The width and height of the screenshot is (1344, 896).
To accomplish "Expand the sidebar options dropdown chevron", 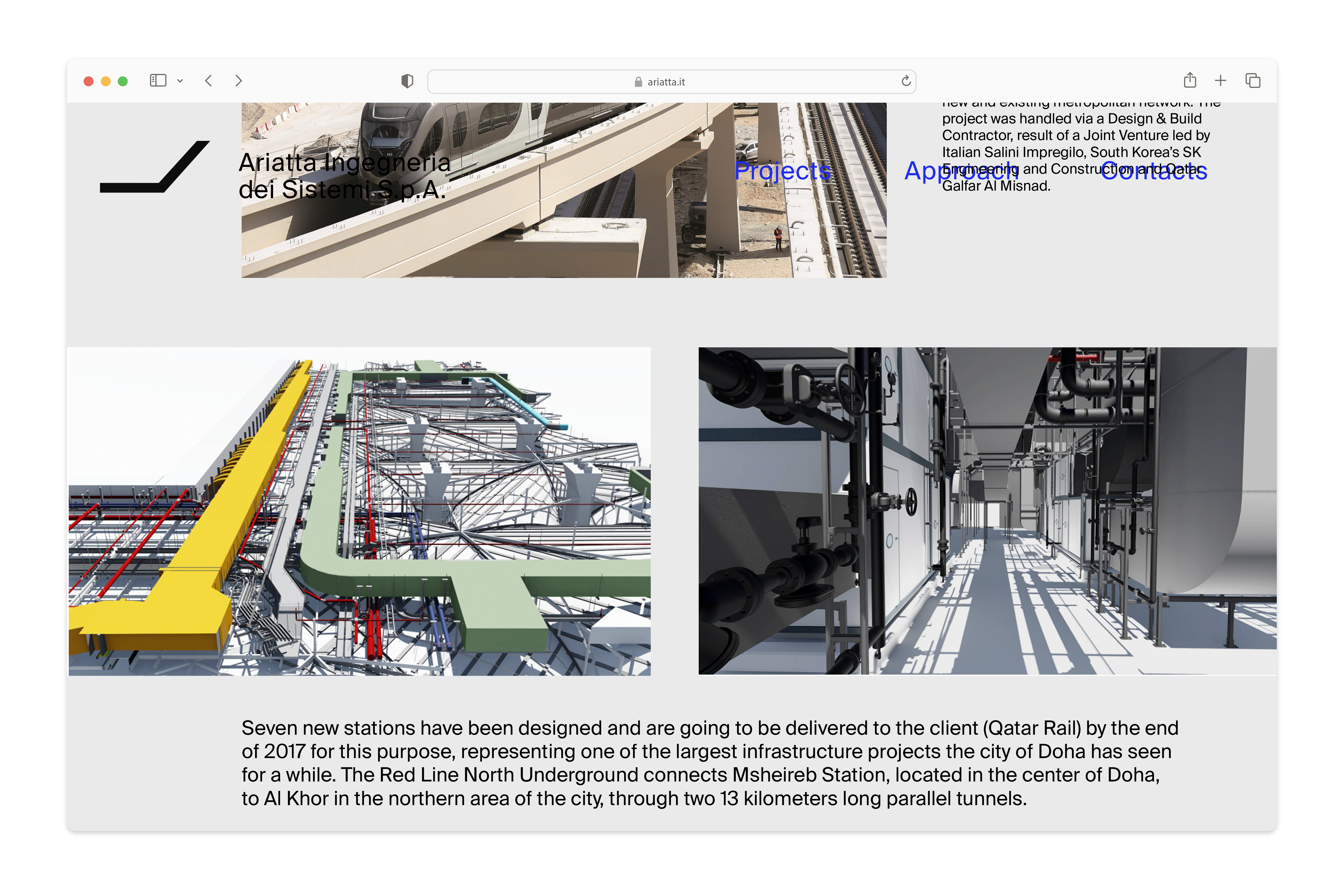I will (180, 81).
